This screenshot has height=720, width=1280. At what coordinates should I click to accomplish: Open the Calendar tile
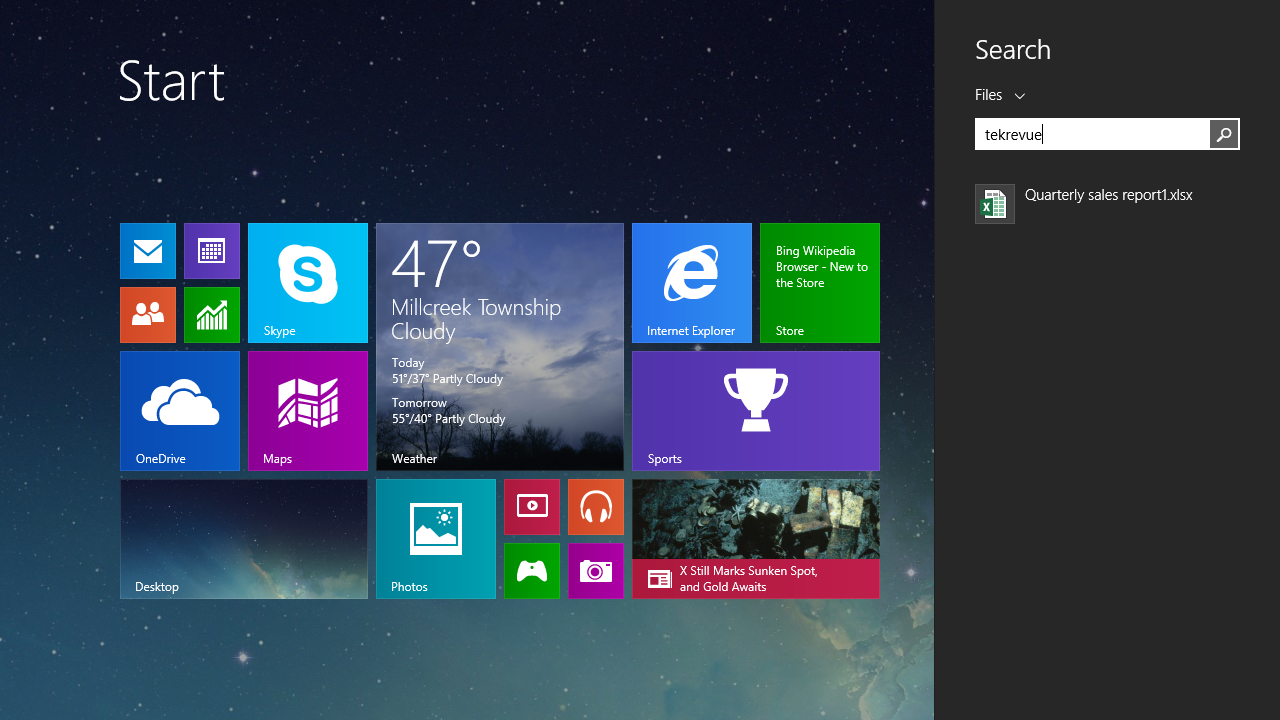pos(212,251)
